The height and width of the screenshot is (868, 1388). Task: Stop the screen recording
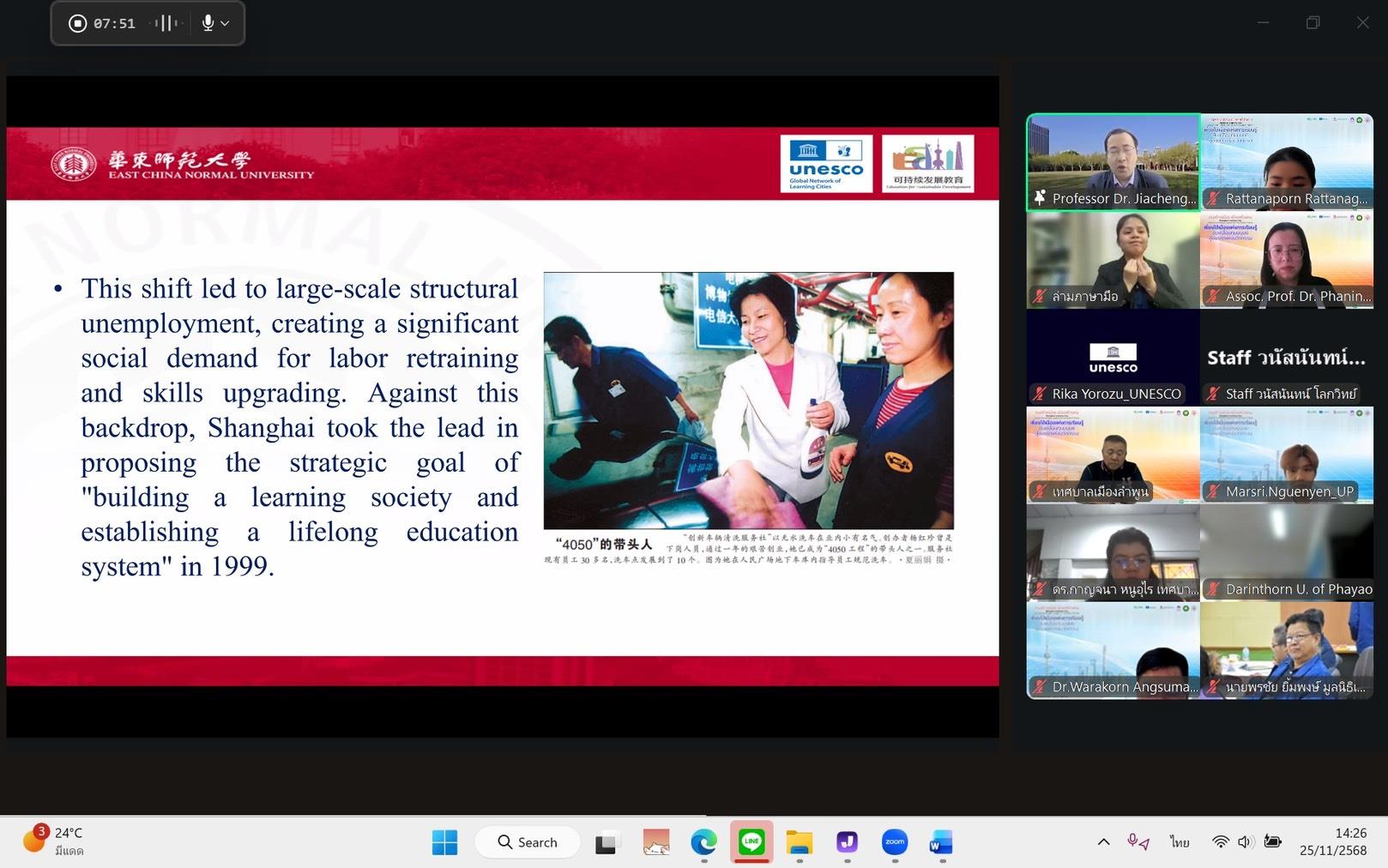point(78,23)
